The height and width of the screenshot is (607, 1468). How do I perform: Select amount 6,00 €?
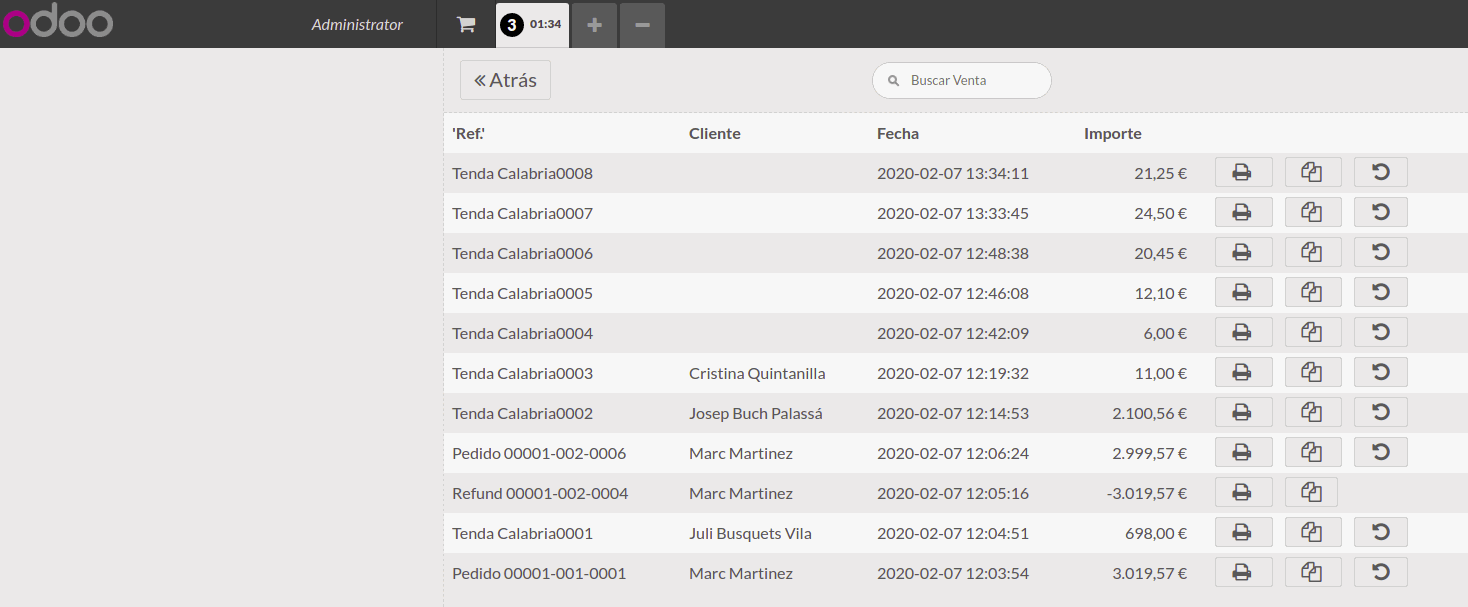point(1165,333)
